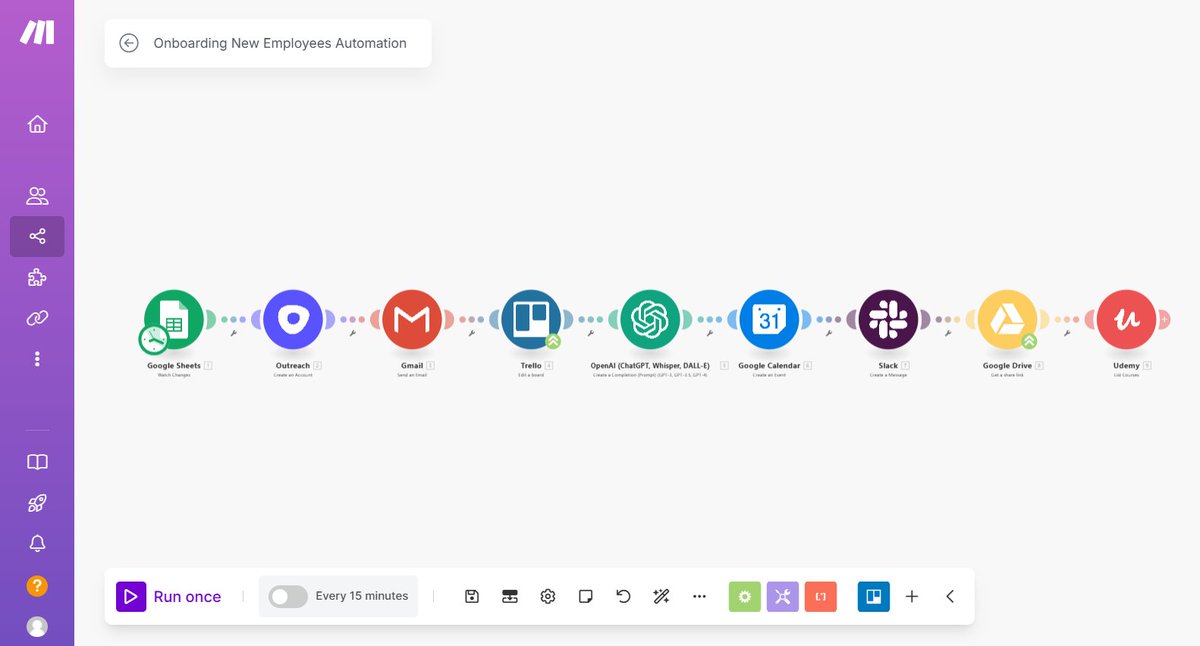Screen dimensions: 1200x646
Task: Add a note using the note icon
Action: click(585, 596)
